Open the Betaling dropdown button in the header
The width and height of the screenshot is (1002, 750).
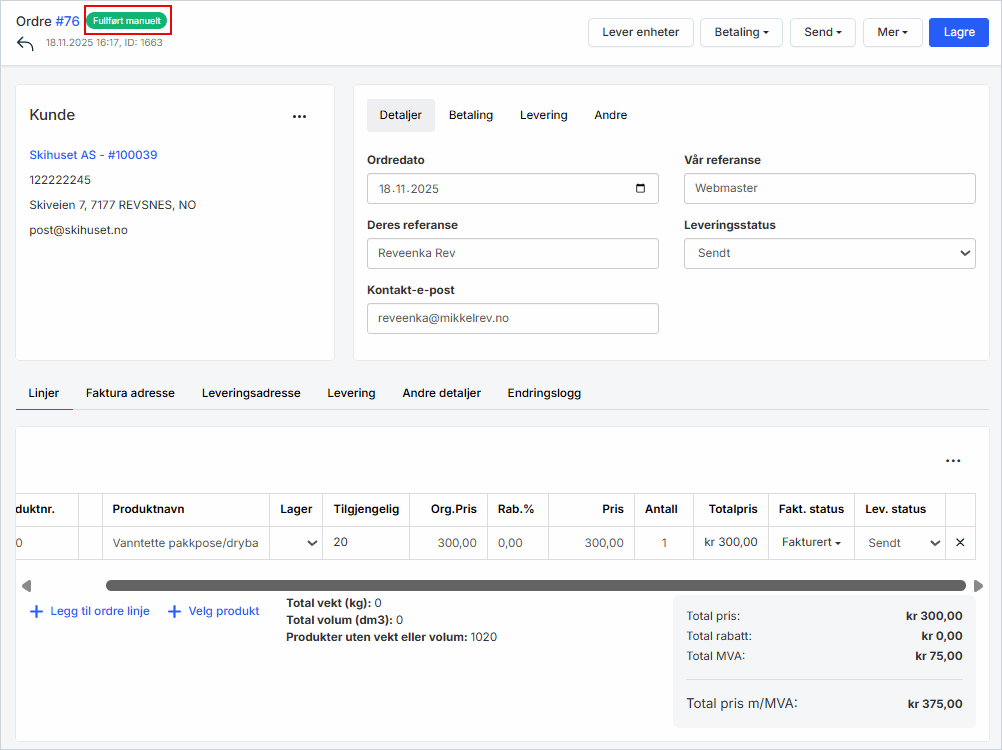pyautogui.click(x=741, y=32)
